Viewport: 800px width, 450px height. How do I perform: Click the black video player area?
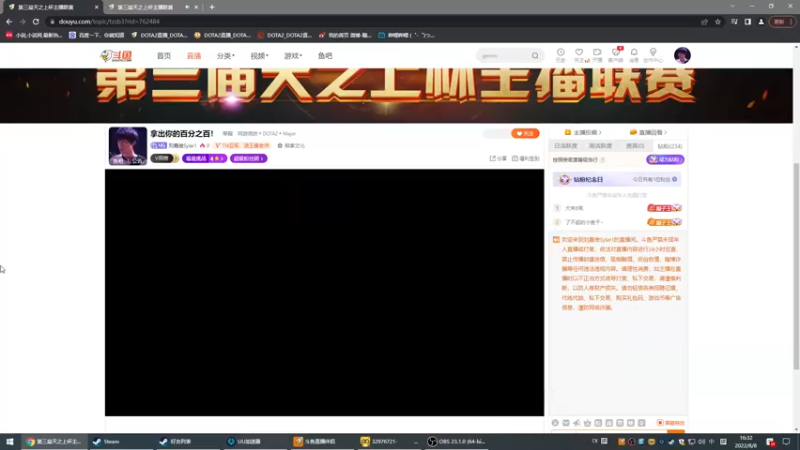324,293
